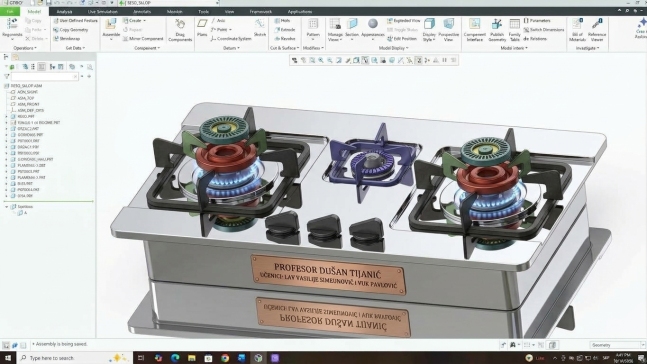
Task: Open the Datum group dropdown
Action: pyautogui.click(x=231, y=48)
